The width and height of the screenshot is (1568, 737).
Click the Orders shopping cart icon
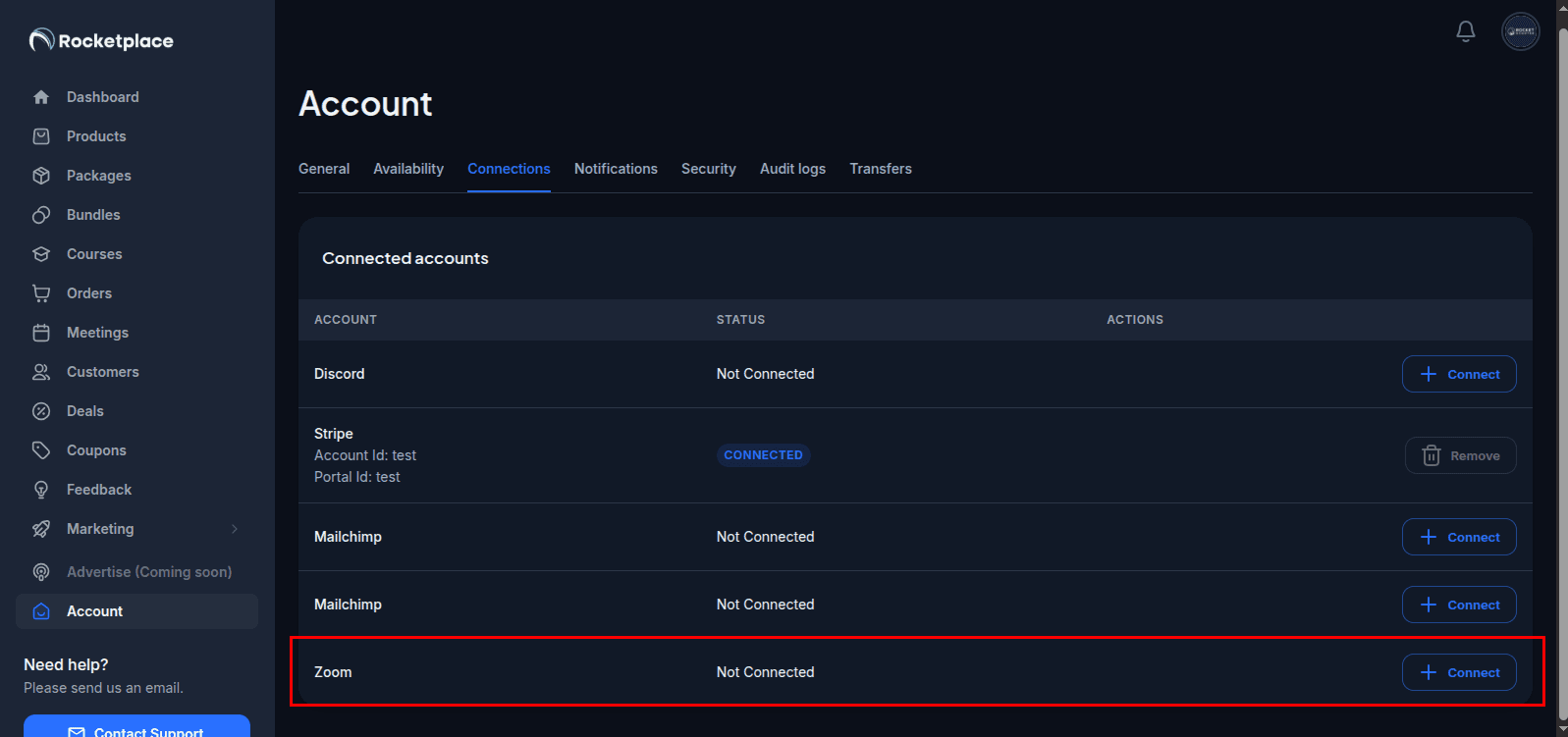pyautogui.click(x=41, y=293)
